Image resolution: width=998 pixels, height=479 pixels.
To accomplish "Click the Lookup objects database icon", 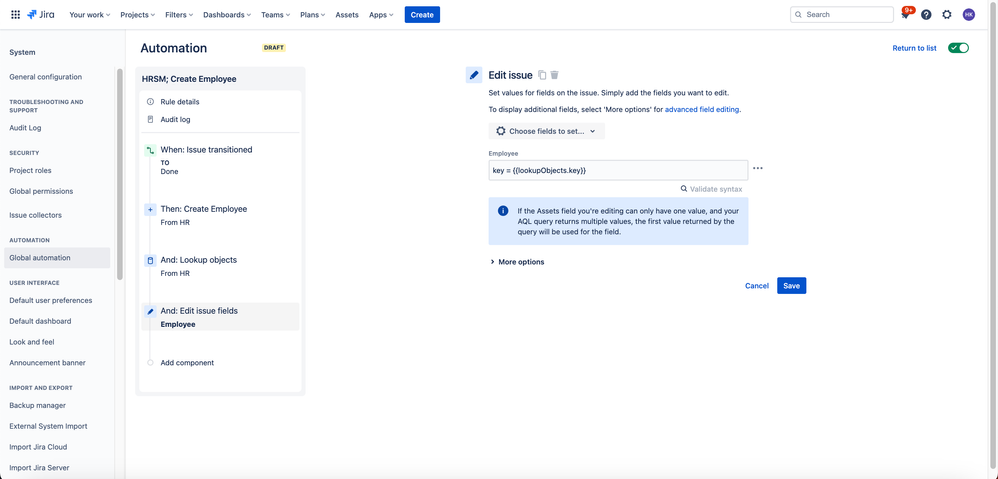I will click(x=150, y=260).
